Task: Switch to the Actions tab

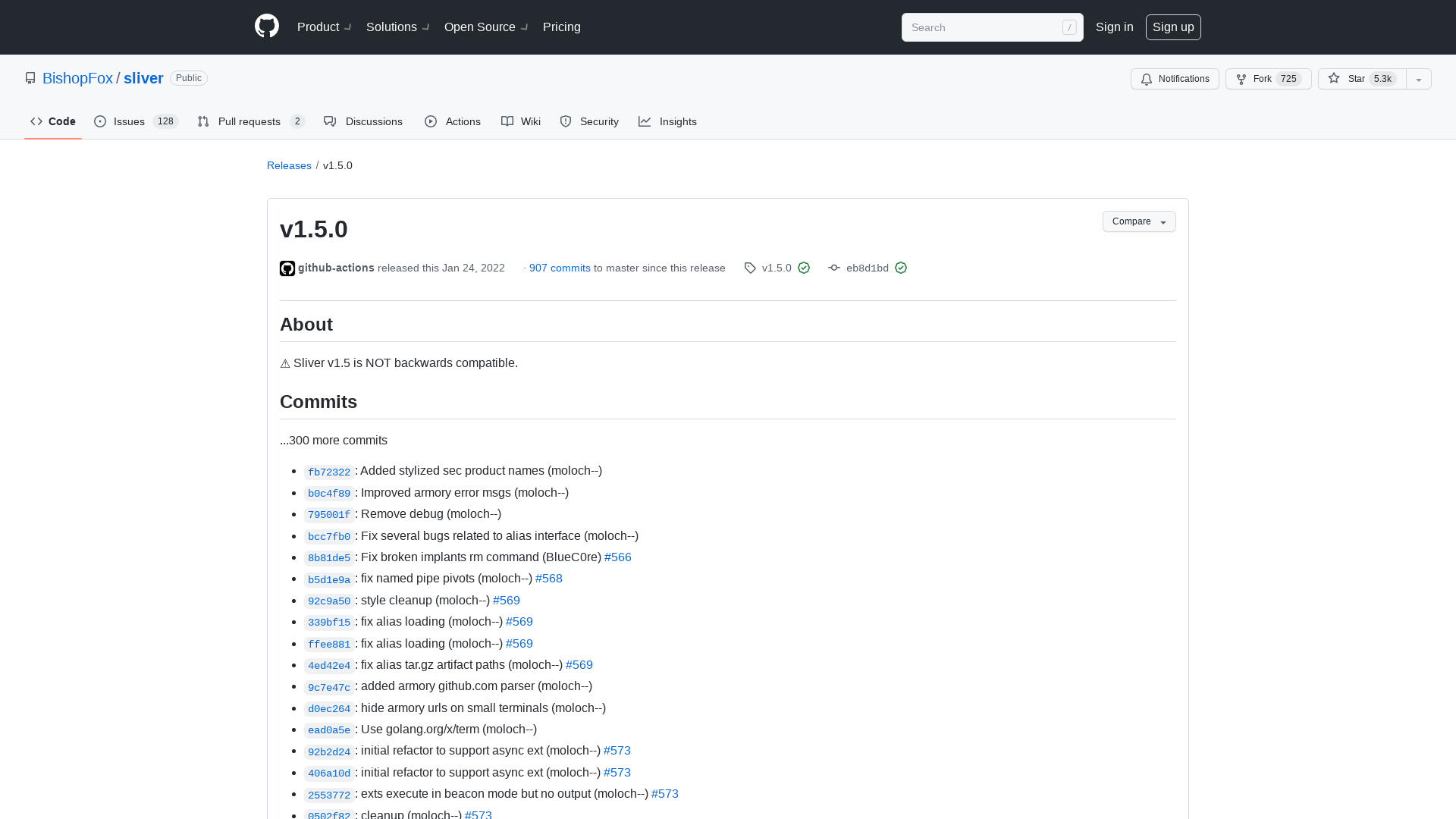Action: coord(453,121)
